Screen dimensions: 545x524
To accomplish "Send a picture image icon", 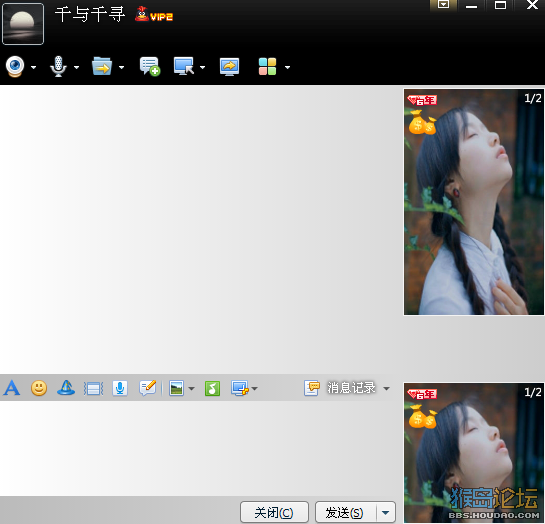I will (177, 388).
